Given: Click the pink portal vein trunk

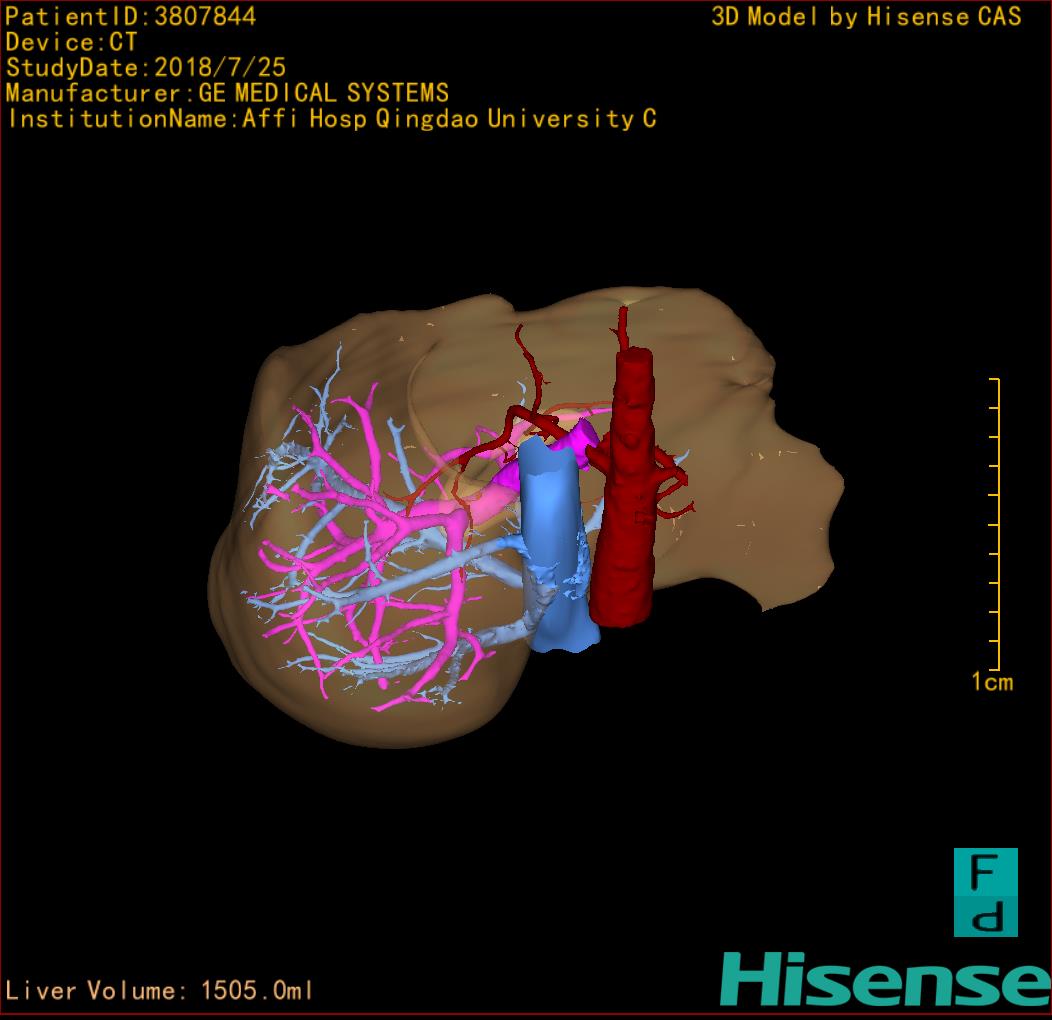Looking at the screenshot, I should (438, 523).
